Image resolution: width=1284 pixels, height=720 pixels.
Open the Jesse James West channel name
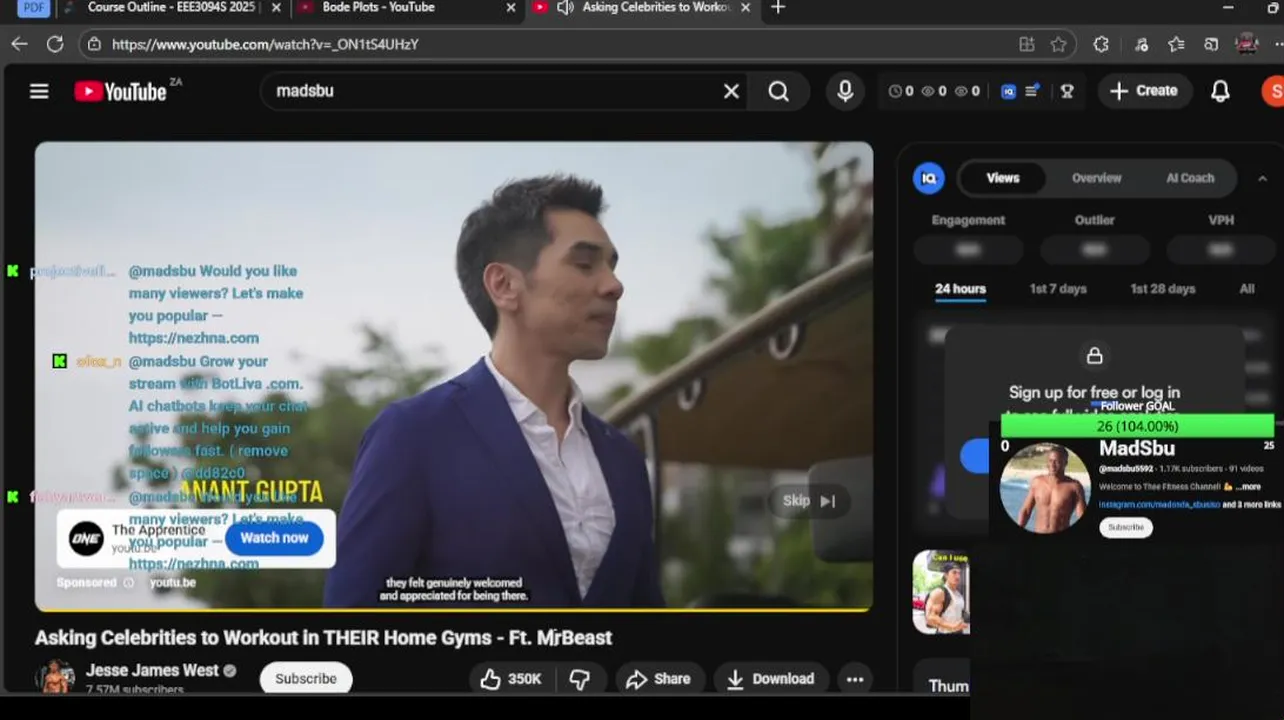point(152,670)
